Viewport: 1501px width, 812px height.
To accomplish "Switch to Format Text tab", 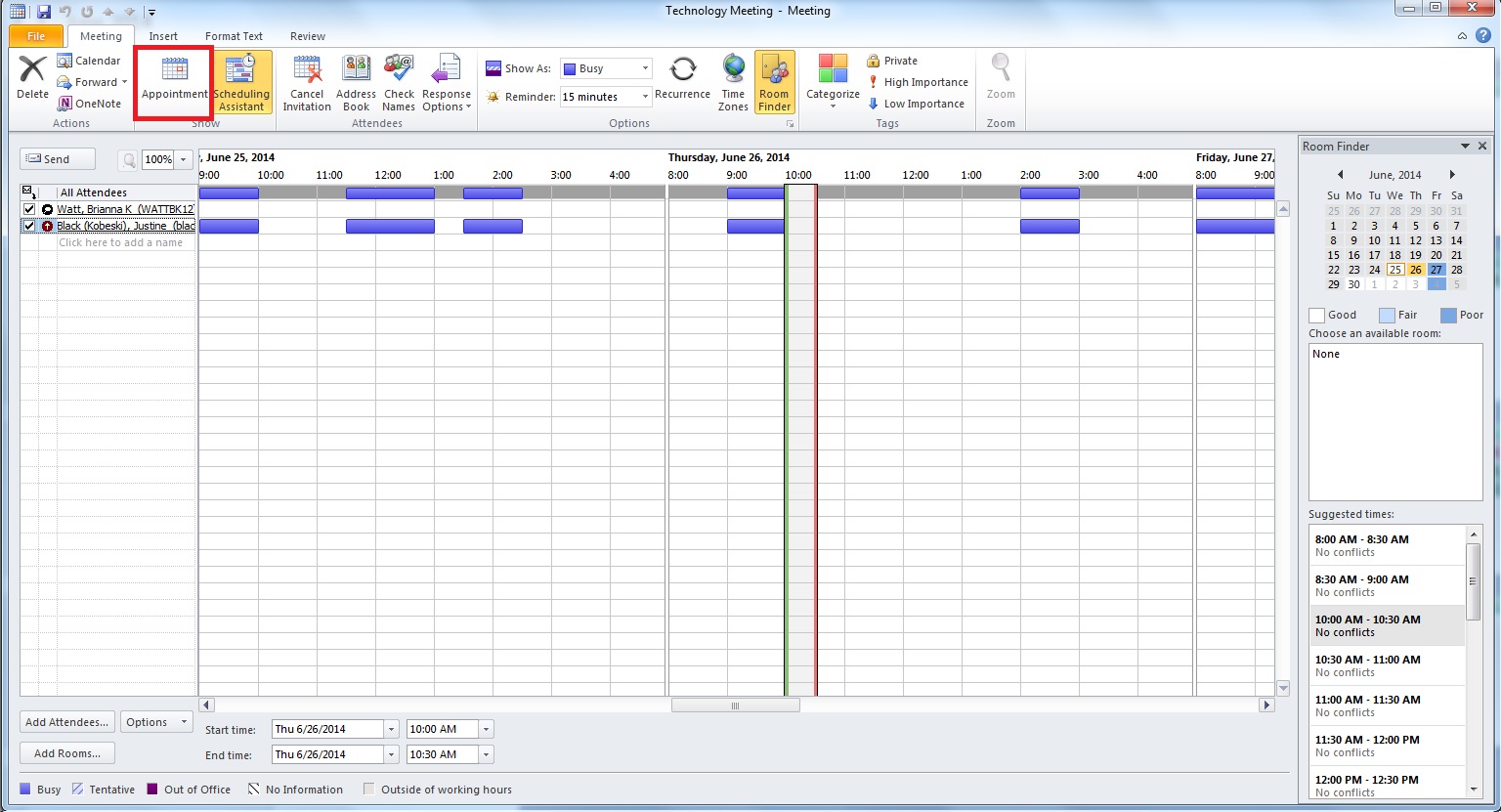I will (x=234, y=36).
